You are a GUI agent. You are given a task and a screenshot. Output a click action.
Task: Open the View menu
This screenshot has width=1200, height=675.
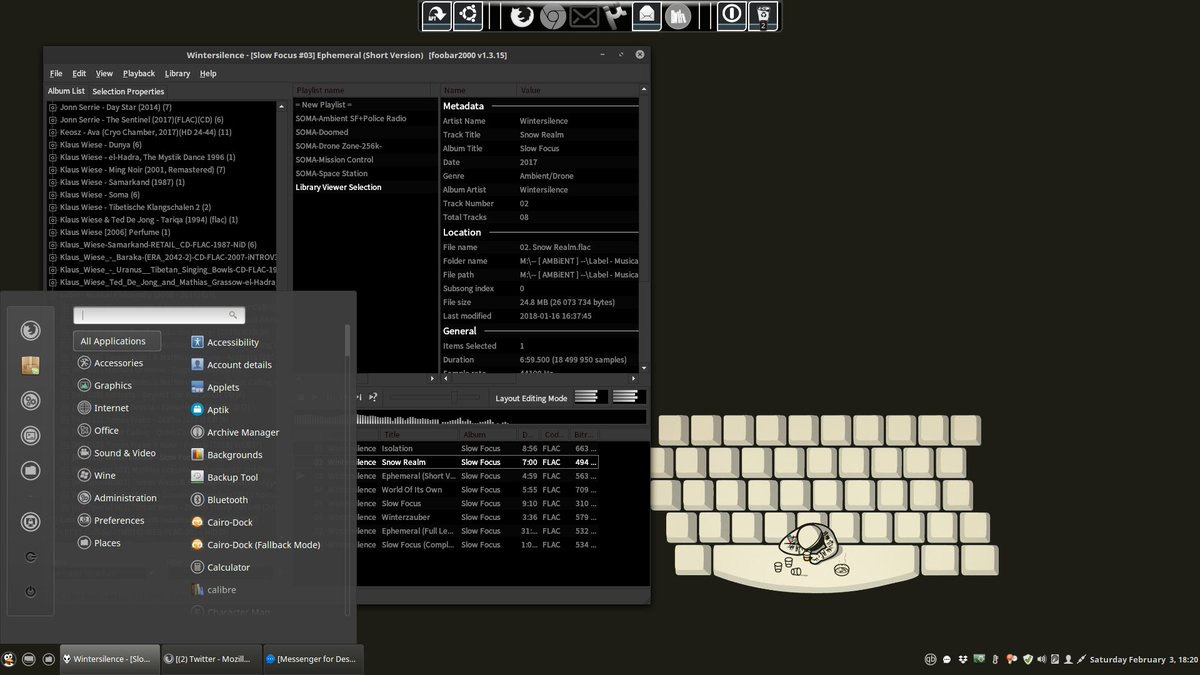(104, 73)
